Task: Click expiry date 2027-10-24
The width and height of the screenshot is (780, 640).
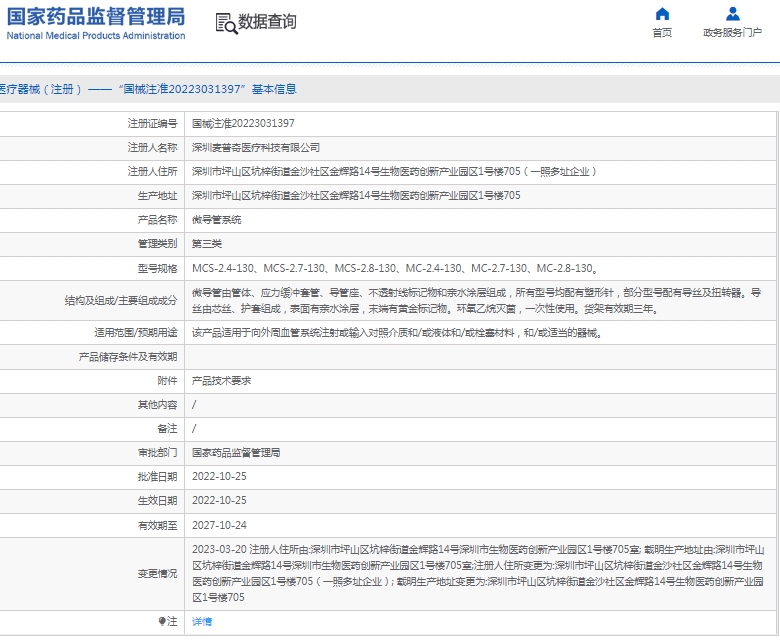Action: tap(219, 525)
